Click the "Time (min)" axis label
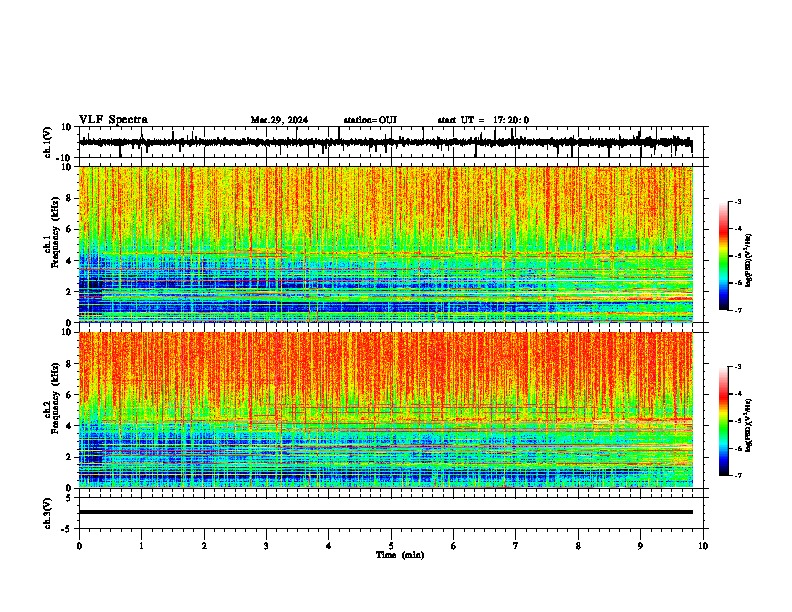Viewport: 792px width, 612px height. [400, 555]
